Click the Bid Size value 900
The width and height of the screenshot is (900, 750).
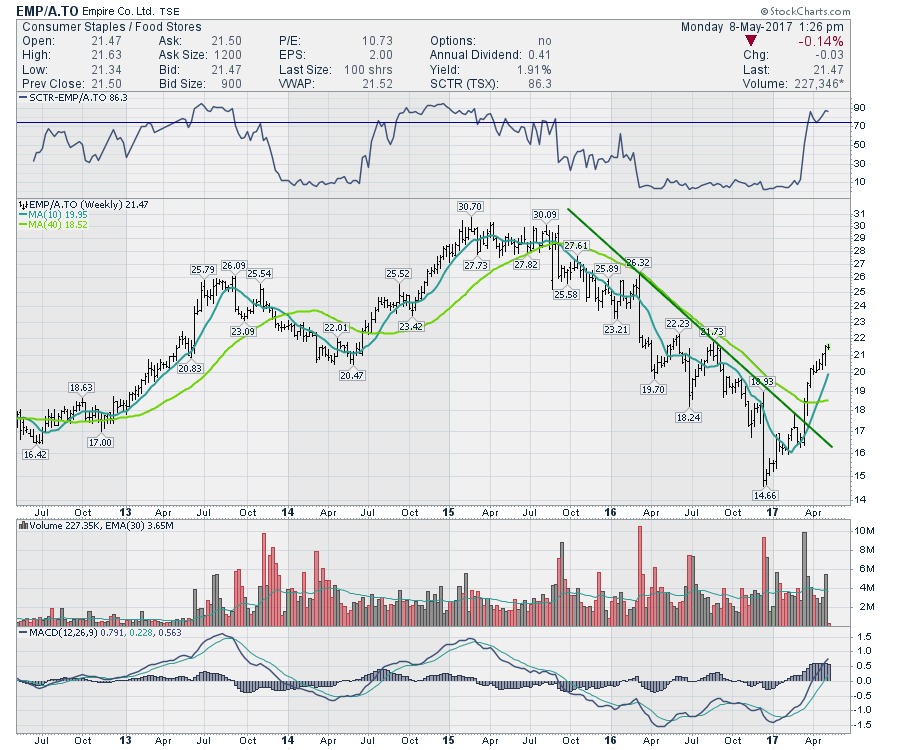[x=231, y=84]
